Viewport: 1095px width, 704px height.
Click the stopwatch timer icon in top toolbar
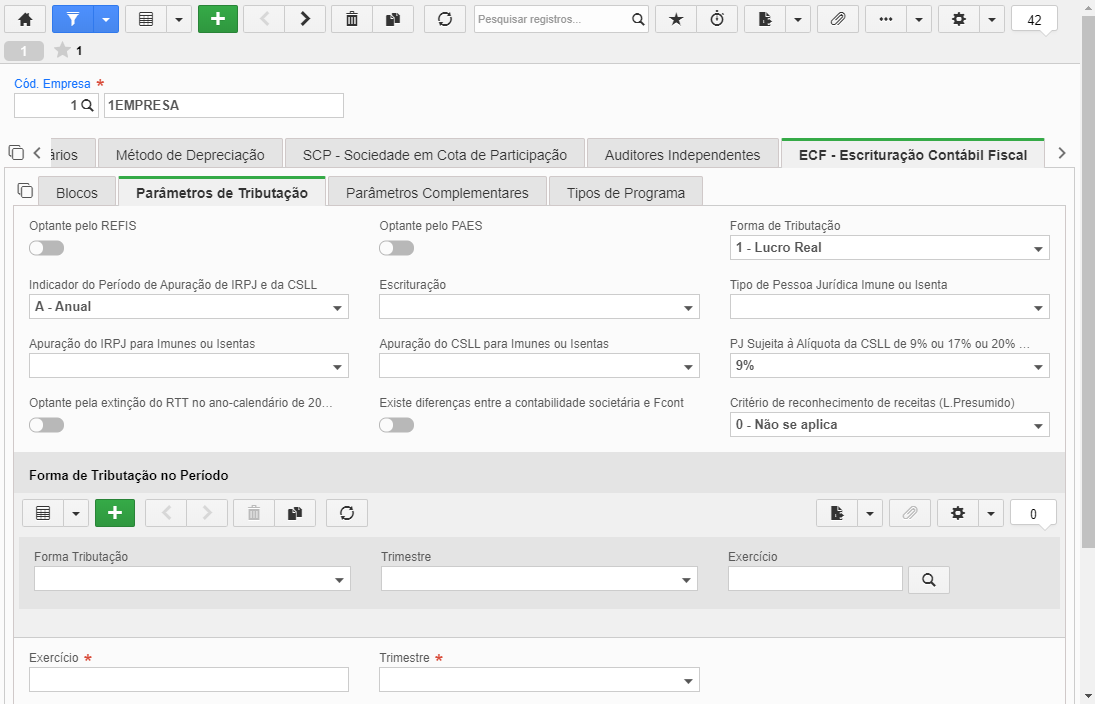[717, 19]
